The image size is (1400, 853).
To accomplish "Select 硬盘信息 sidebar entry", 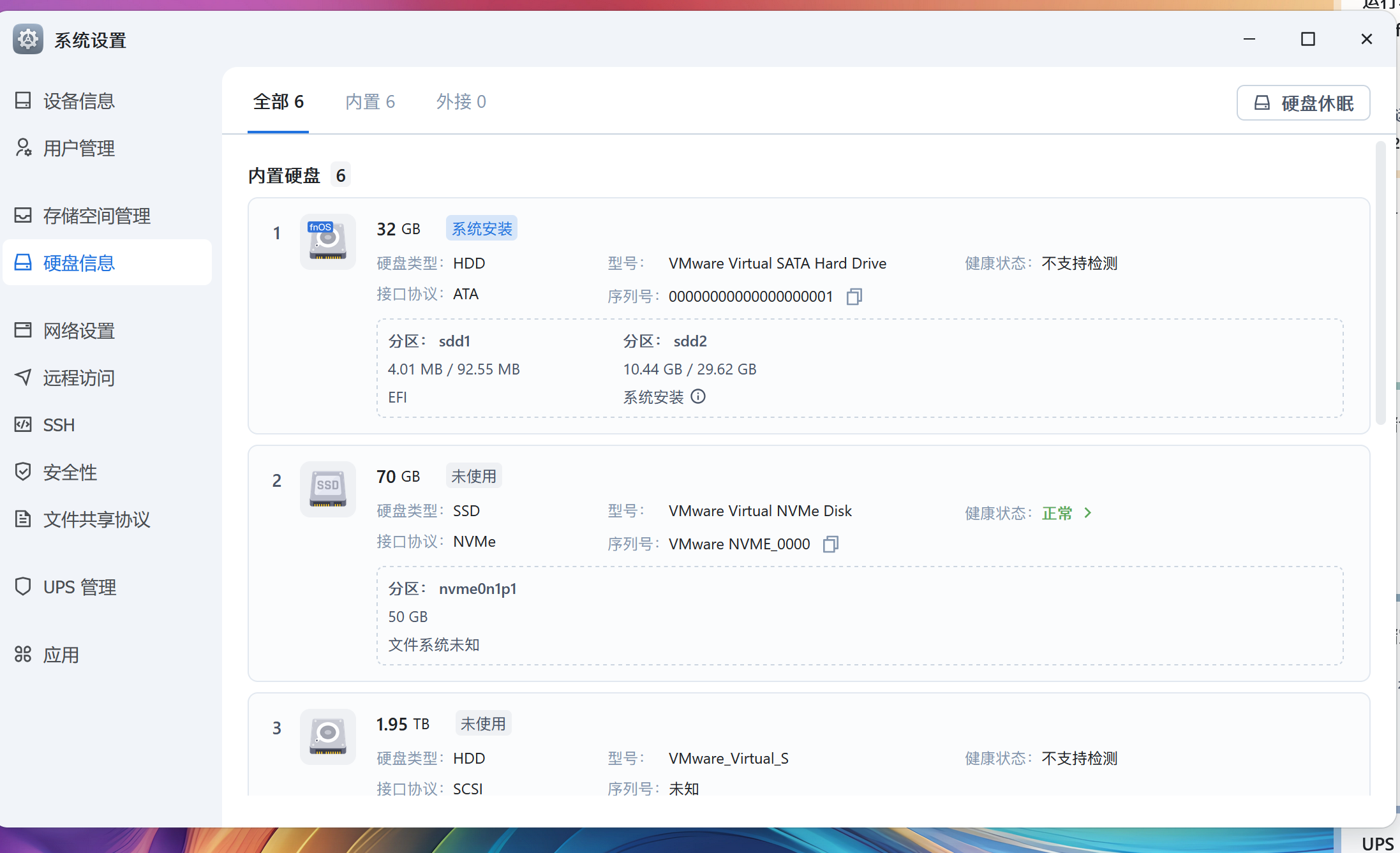I will pyautogui.click(x=107, y=263).
